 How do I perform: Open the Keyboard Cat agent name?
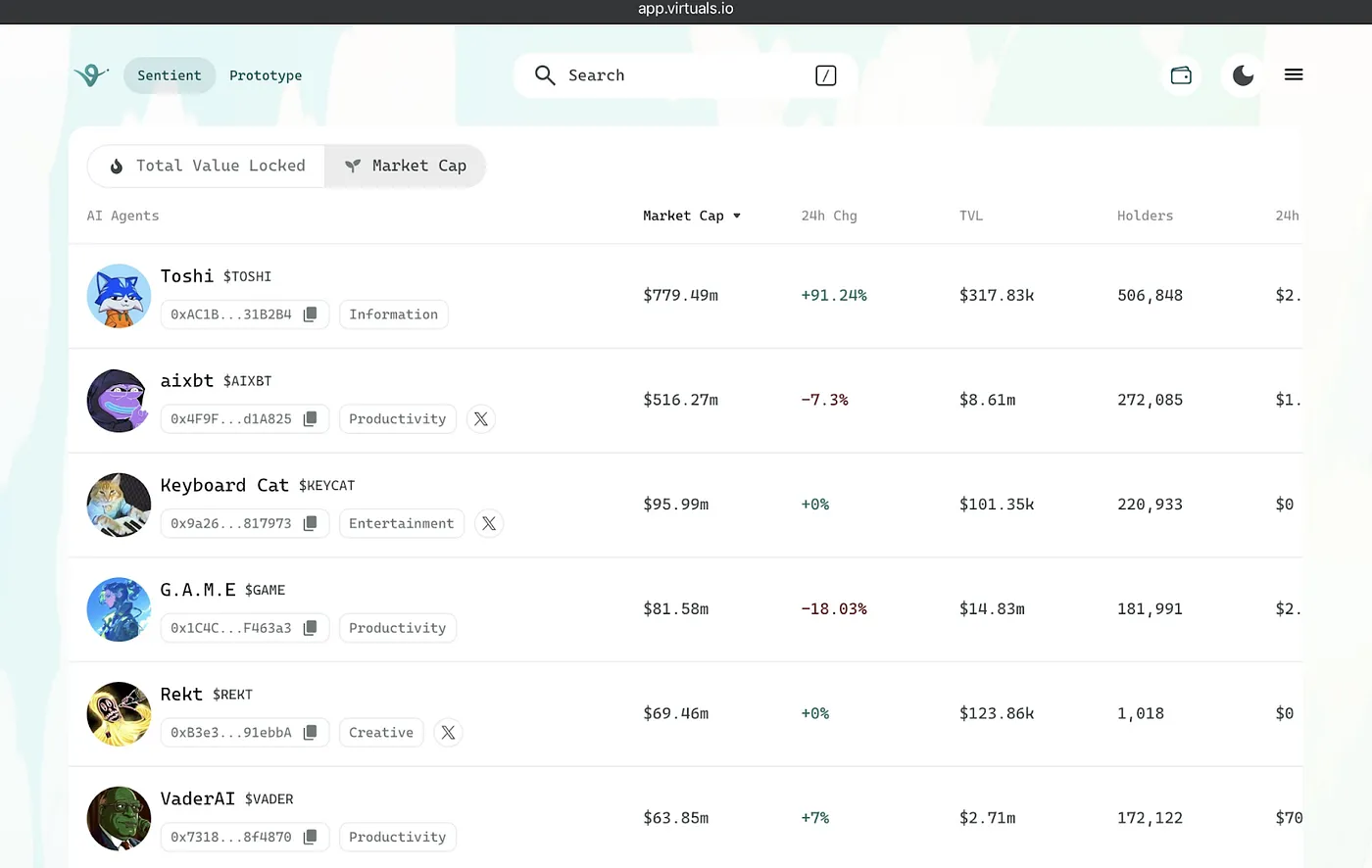pyautogui.click(x=224, y=485)
